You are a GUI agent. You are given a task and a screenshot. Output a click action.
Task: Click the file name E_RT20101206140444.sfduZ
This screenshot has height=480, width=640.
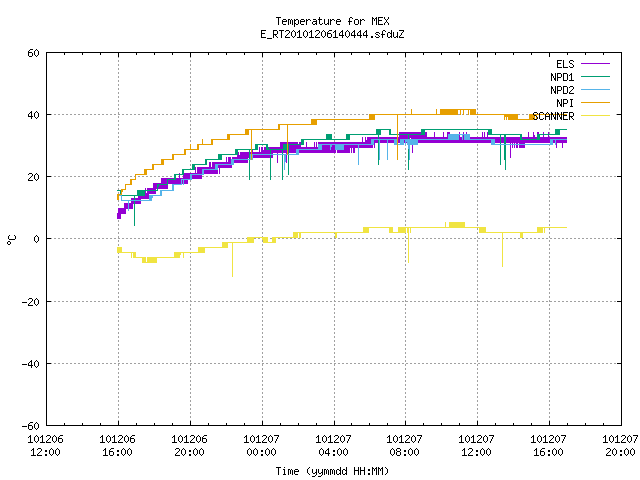click(332, 34)
